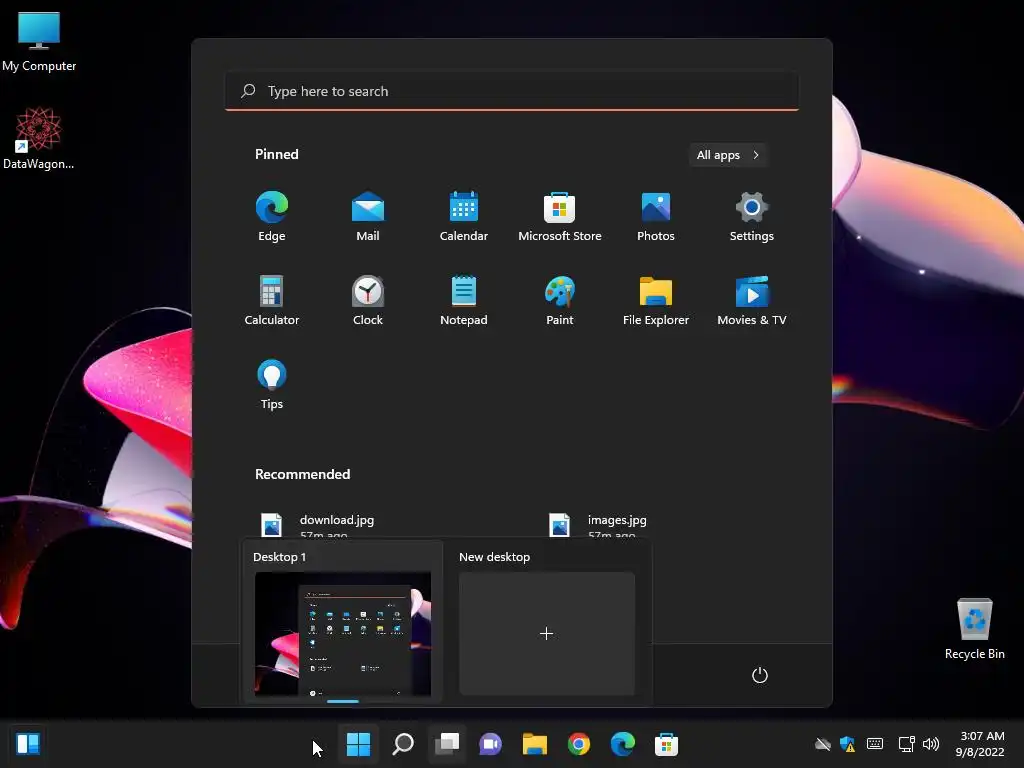The image size is (1024, 768).
Task: Click the touch keyboard tray icon
Action: (x=875, y=744)
